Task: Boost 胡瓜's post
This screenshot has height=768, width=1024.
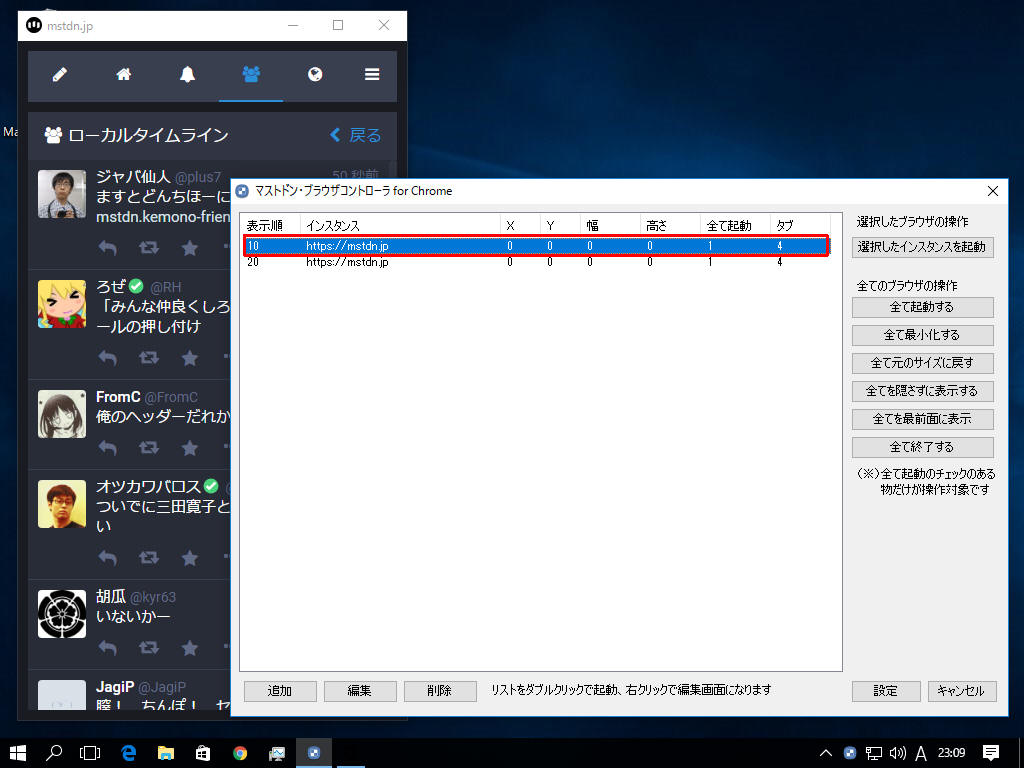Action: 148,648
